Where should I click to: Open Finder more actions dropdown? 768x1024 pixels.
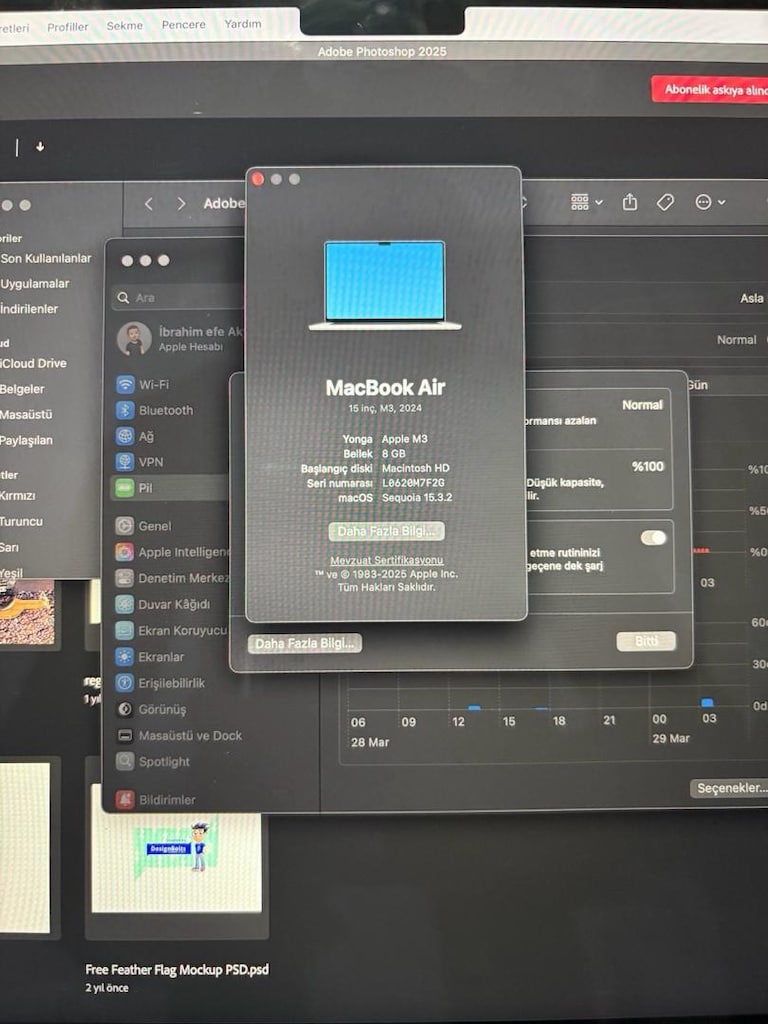pos(710,202)
